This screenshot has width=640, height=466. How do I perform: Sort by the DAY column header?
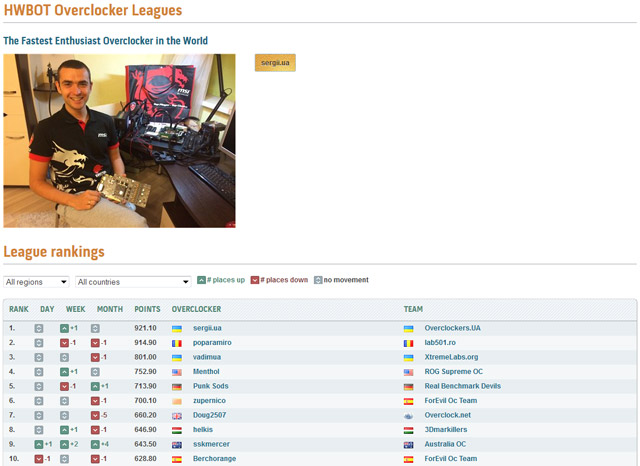47,309
